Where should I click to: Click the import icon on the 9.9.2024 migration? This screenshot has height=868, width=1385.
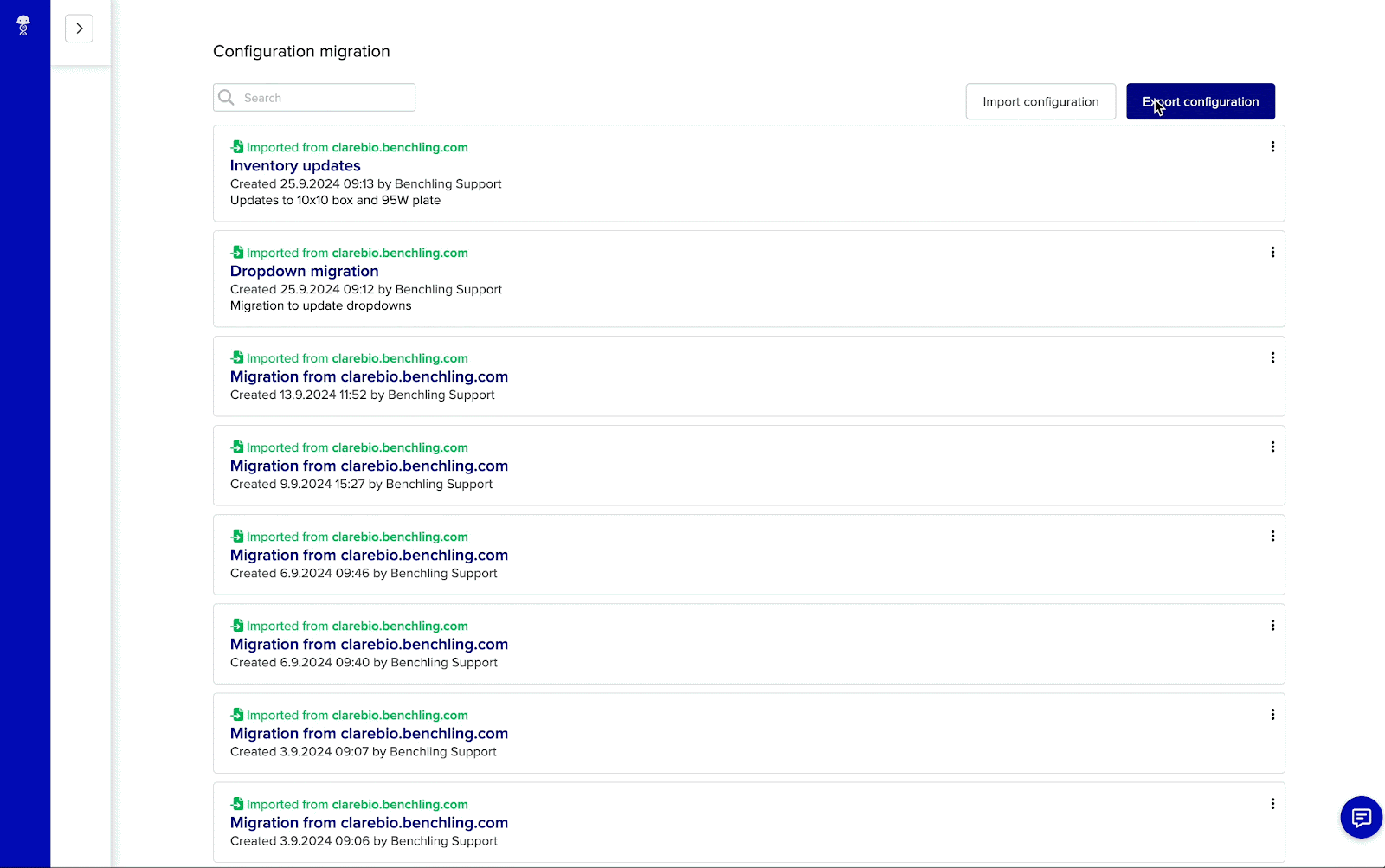236,447
